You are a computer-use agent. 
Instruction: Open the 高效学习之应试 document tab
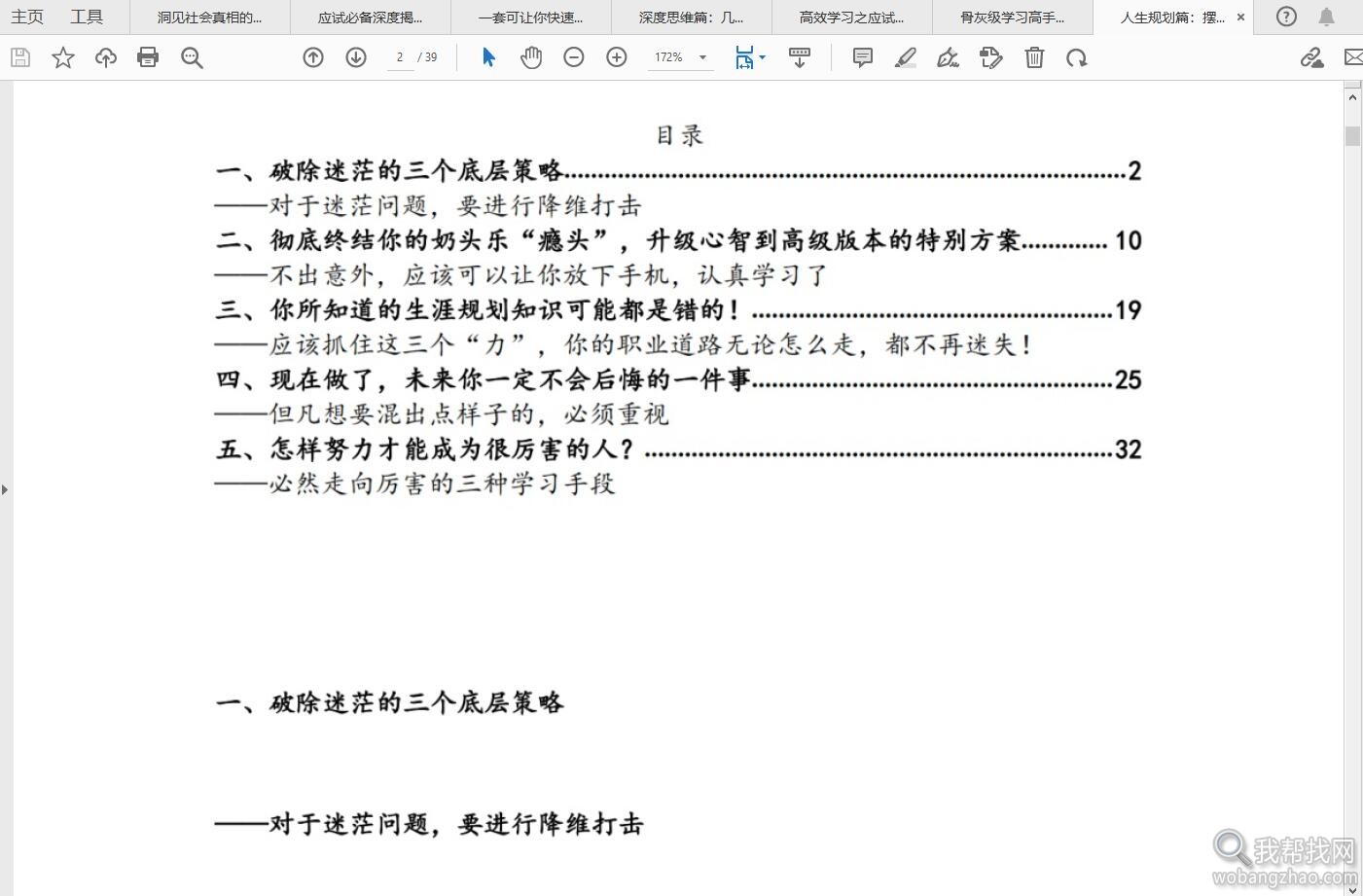click(852, 17)
